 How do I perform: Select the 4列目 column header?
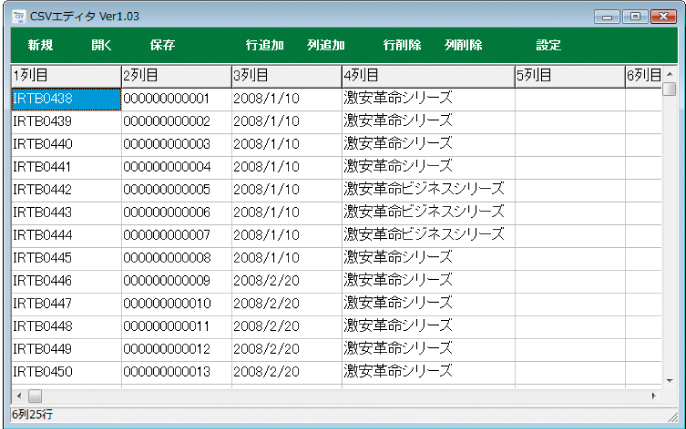427,76
